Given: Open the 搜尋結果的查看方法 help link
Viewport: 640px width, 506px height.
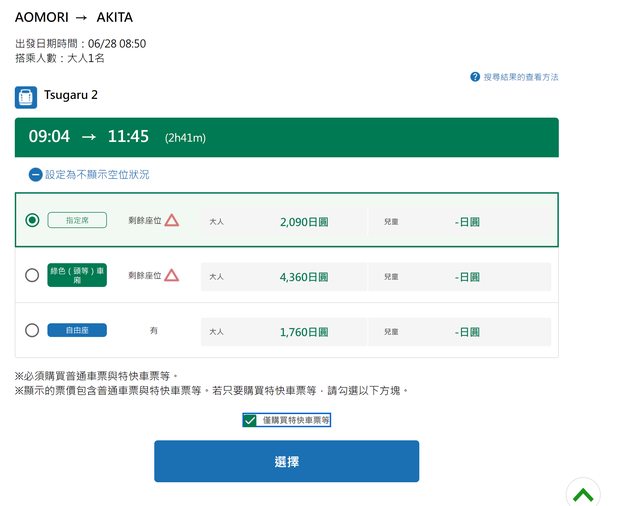Looking at the screenshot, I should (521, 77).
